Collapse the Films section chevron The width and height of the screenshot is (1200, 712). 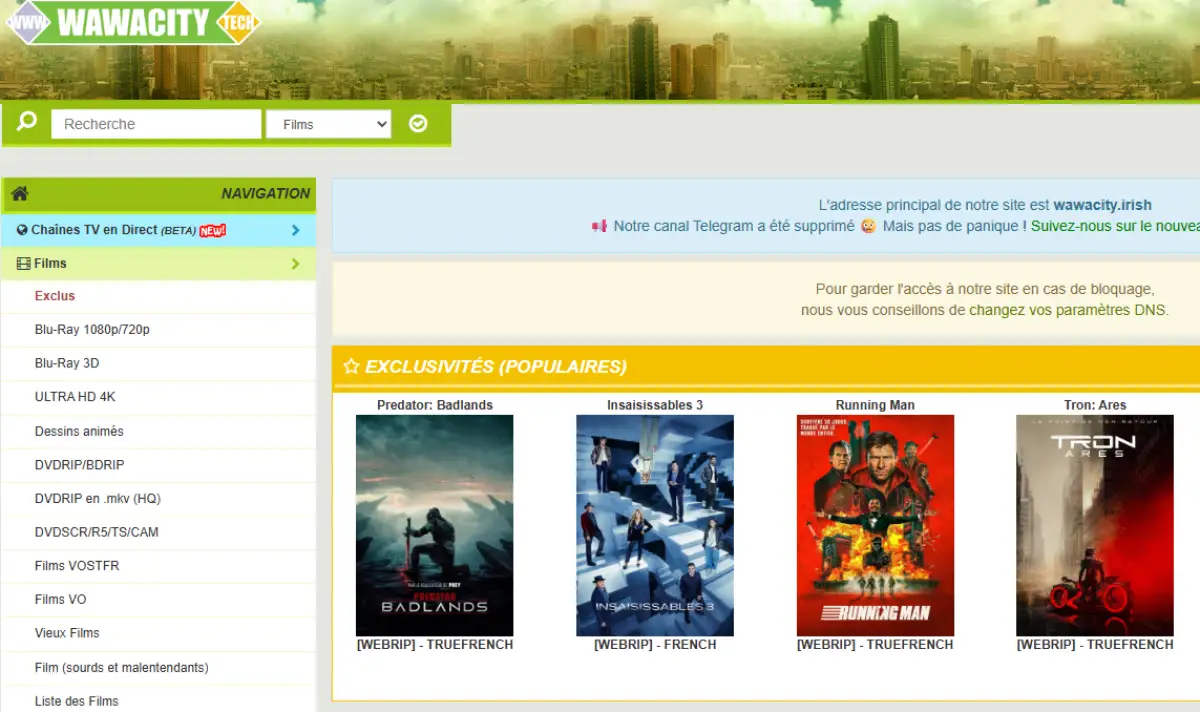click(295, 264)
